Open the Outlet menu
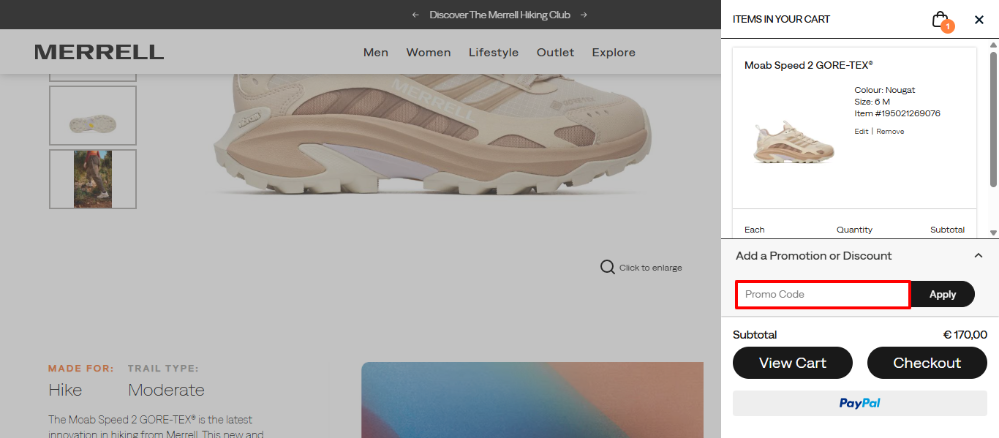This screenshot has height=438, width=999. [555, 52]
